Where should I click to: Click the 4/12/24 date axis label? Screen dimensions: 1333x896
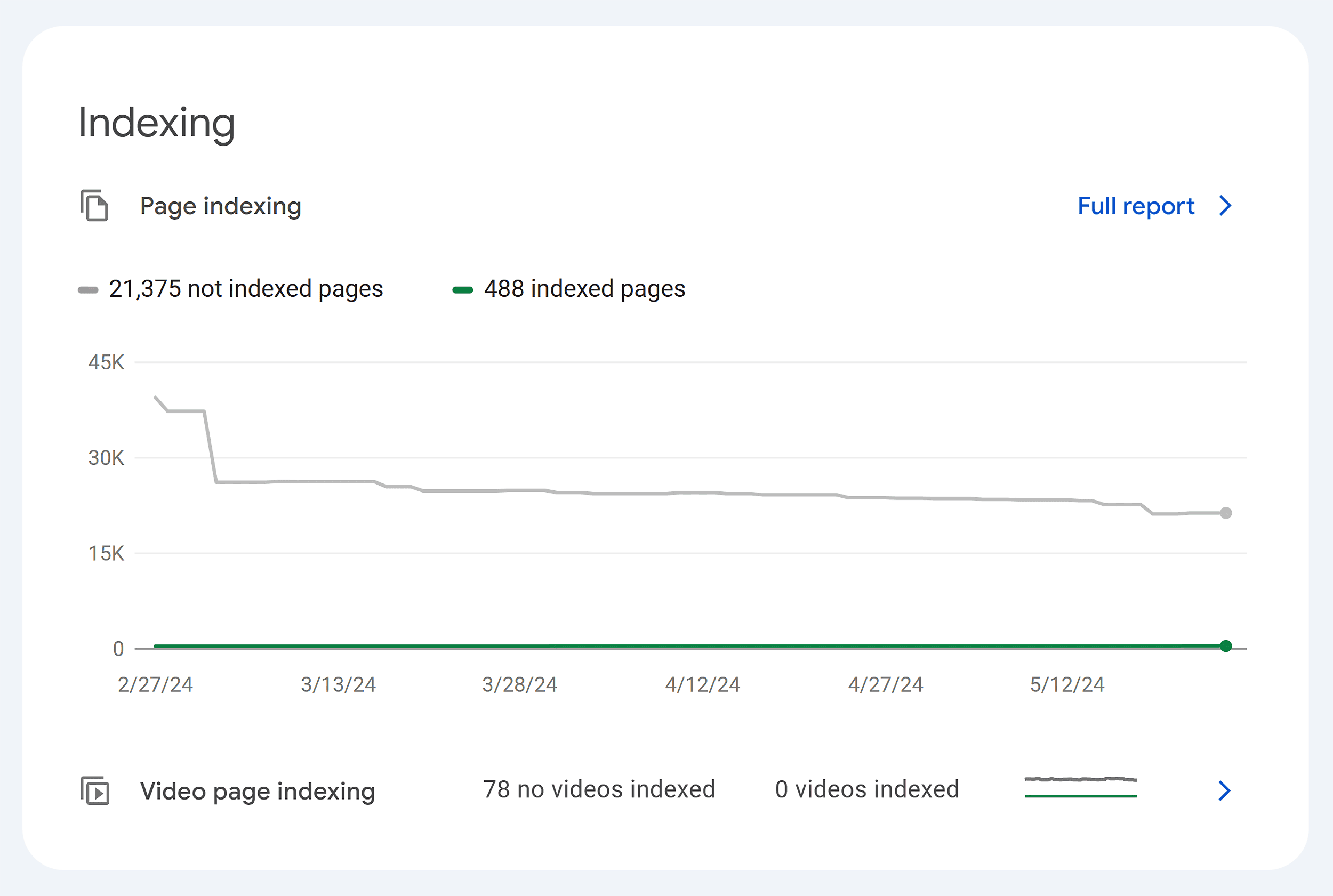pos(703,684)
